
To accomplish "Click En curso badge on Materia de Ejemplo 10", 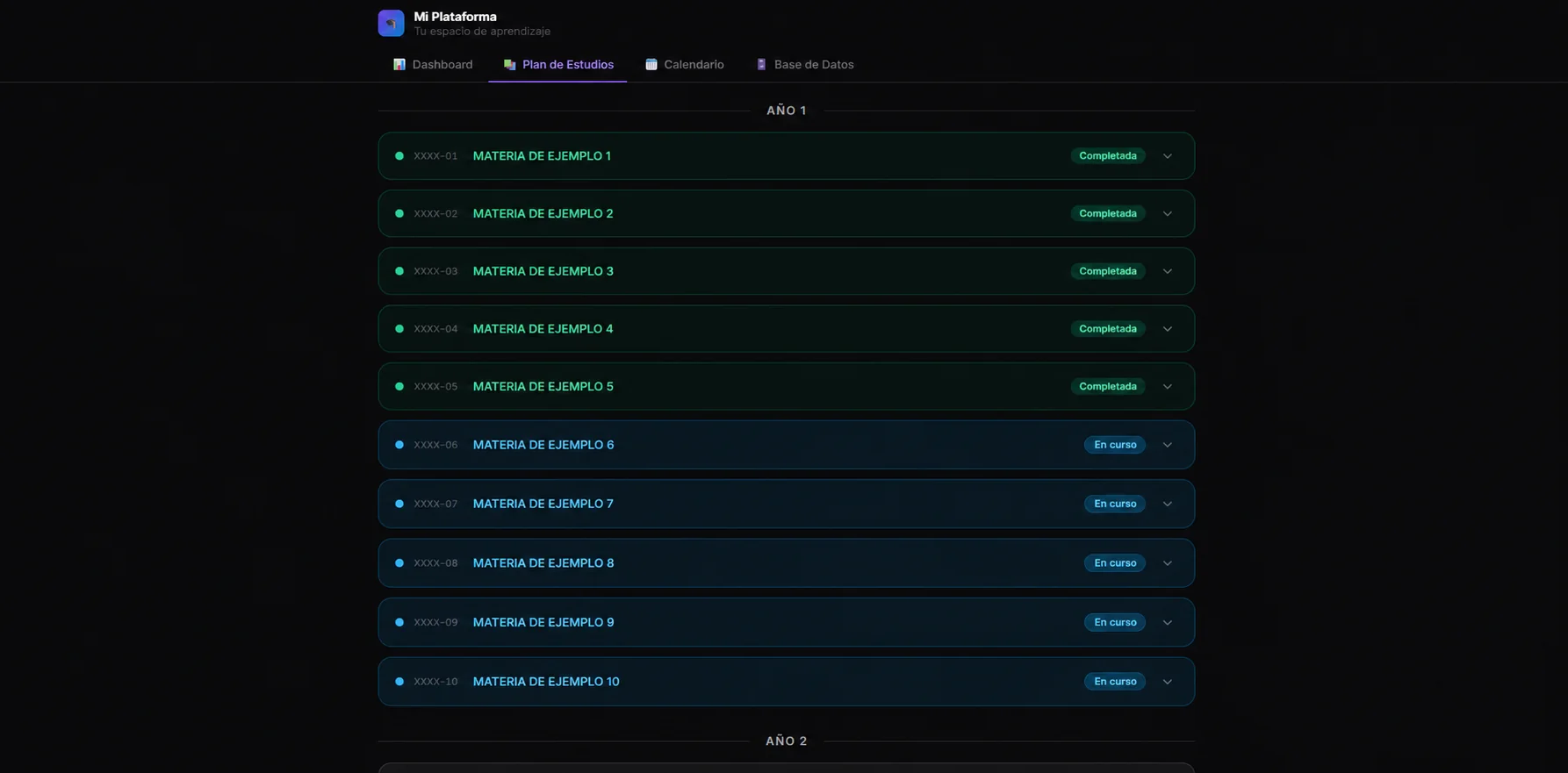I will [1115, 682].
